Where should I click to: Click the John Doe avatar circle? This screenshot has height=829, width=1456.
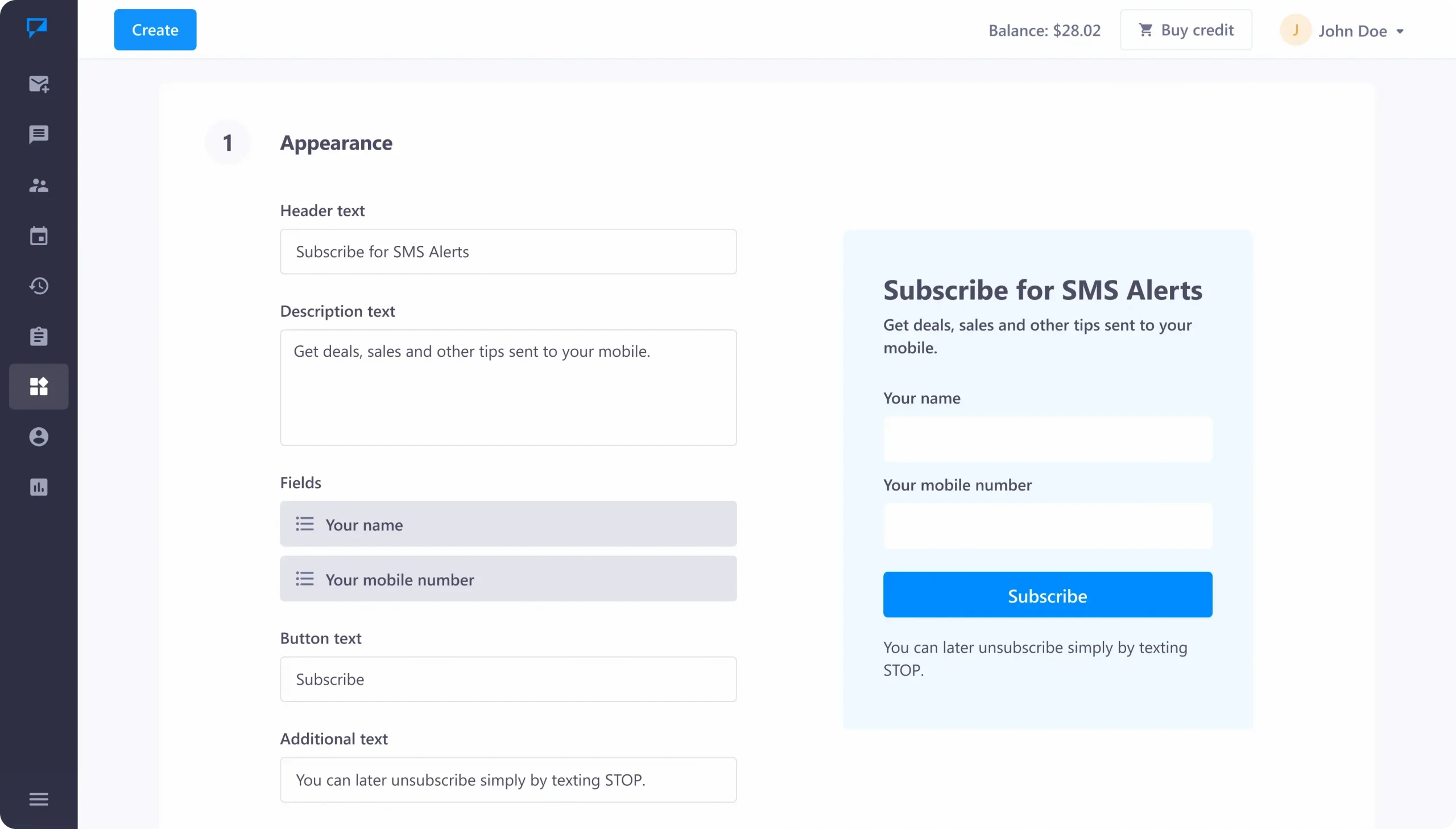[x=1295, y=30]
